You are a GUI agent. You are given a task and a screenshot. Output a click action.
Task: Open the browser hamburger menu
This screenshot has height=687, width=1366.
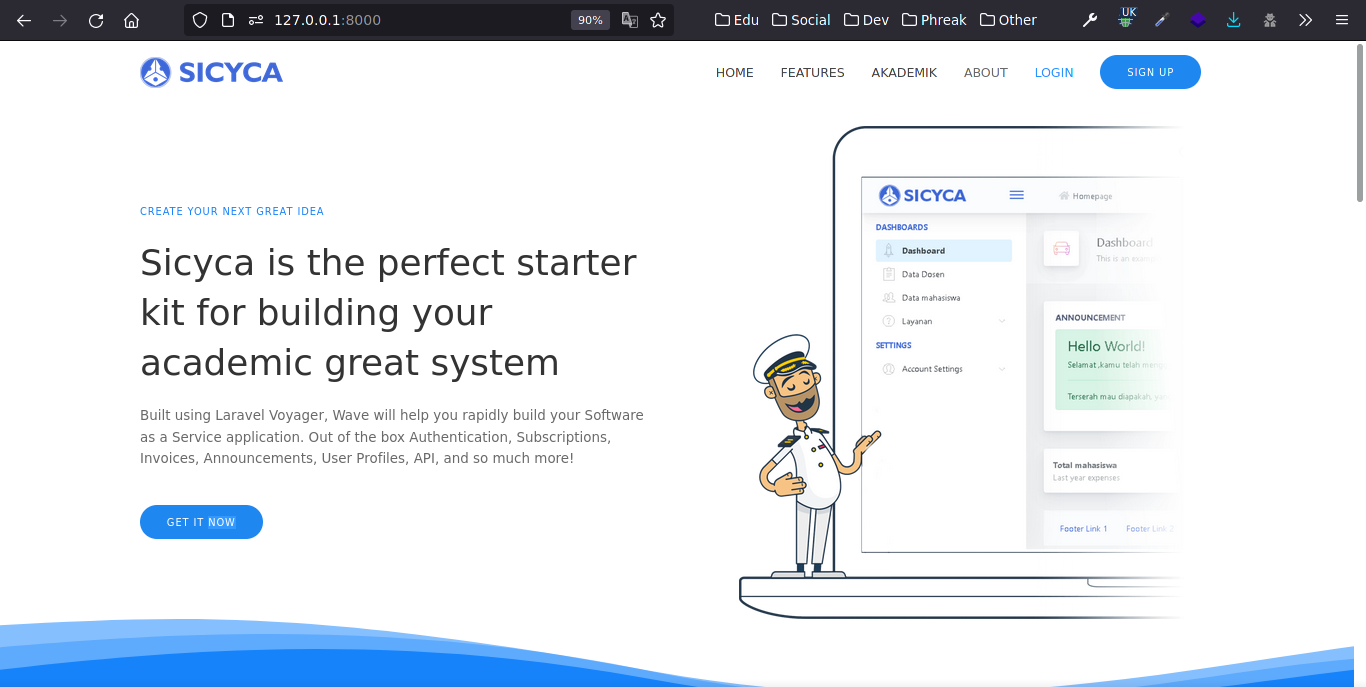1342,20
